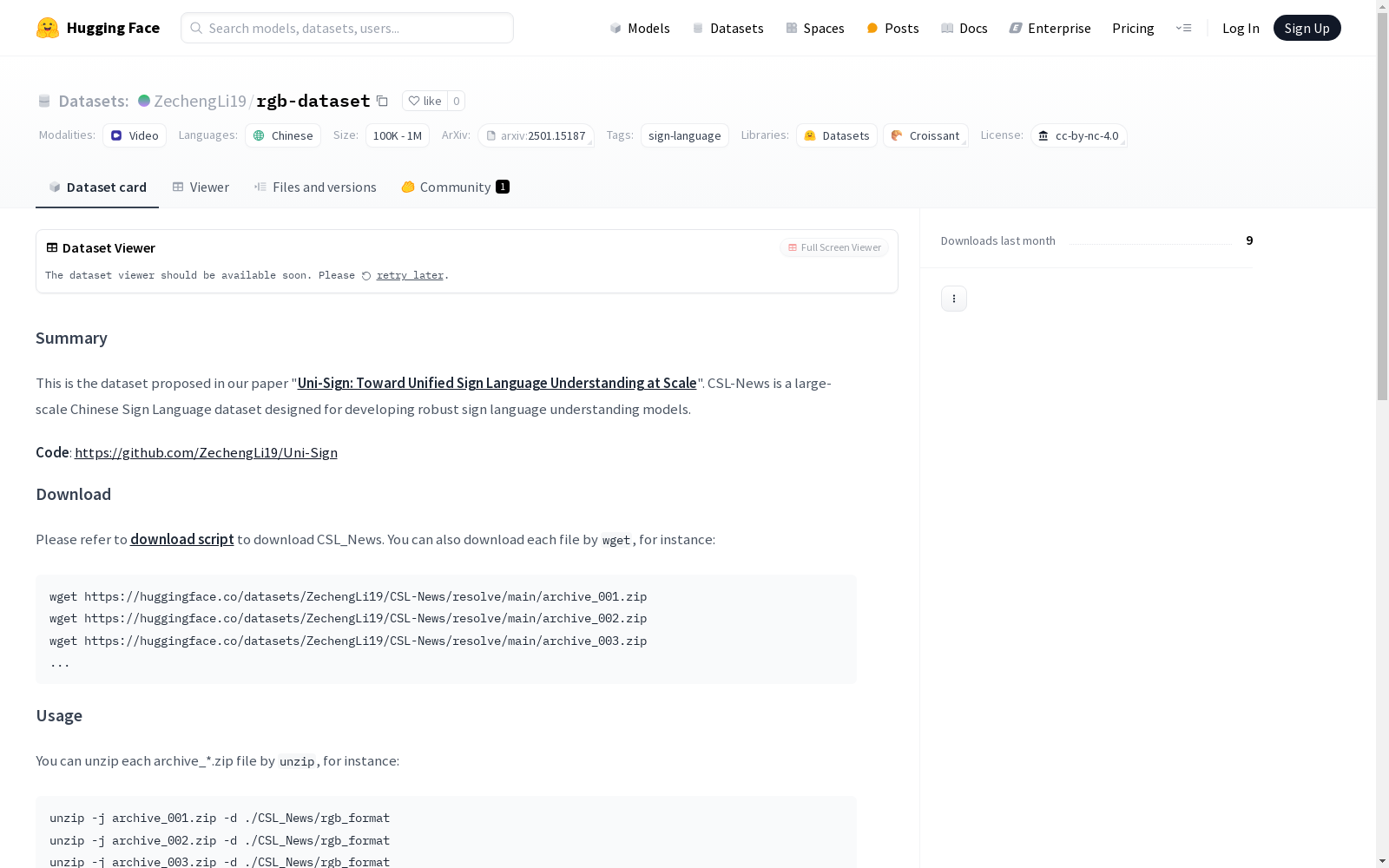1389x868 pixels.
Task: Click the Video modality tag
Action: coord(135,135)
